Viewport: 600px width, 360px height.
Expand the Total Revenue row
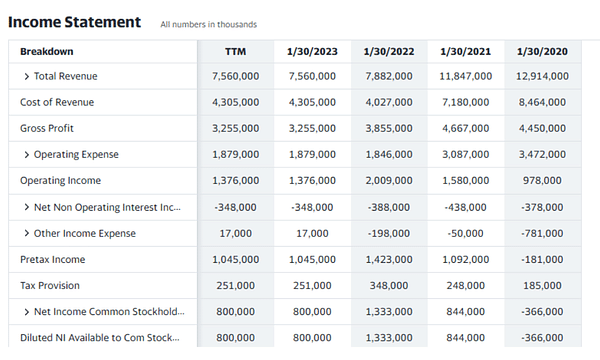coord(26,77)
